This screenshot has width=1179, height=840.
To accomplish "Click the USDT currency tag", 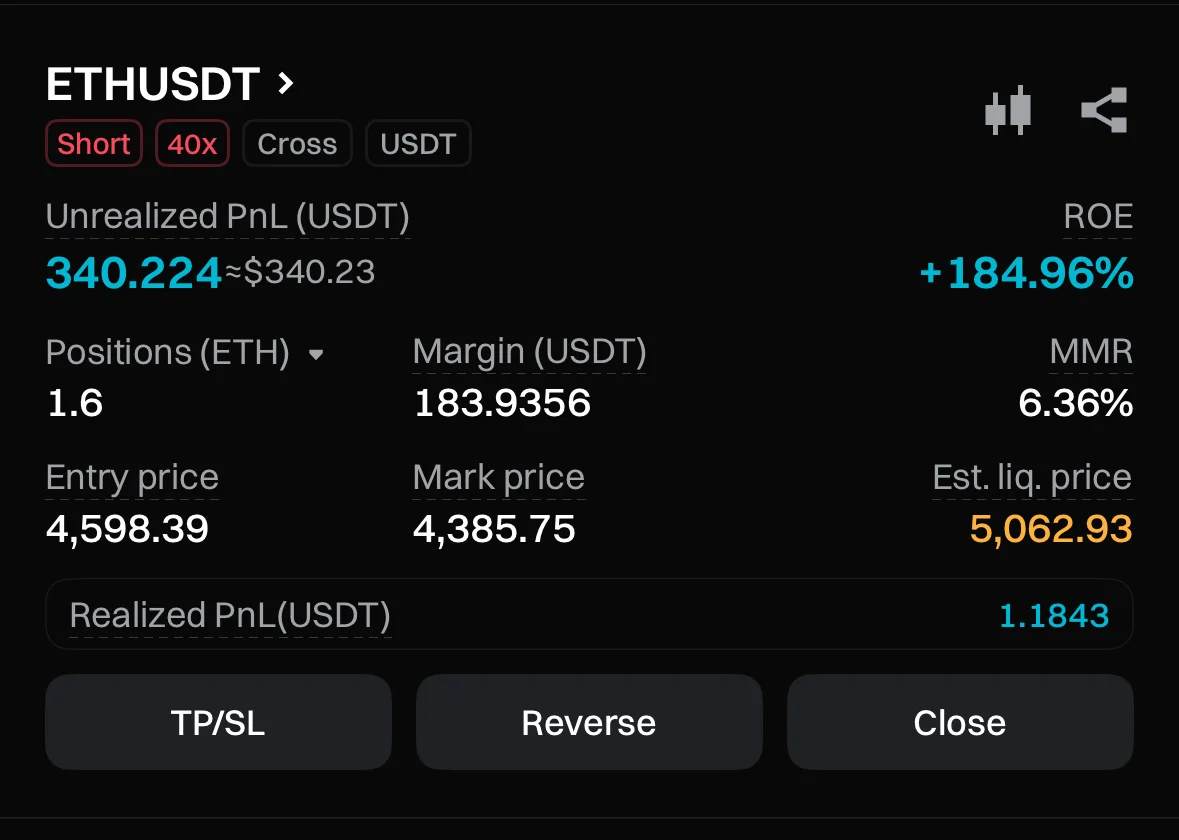I will click(418, 144).
